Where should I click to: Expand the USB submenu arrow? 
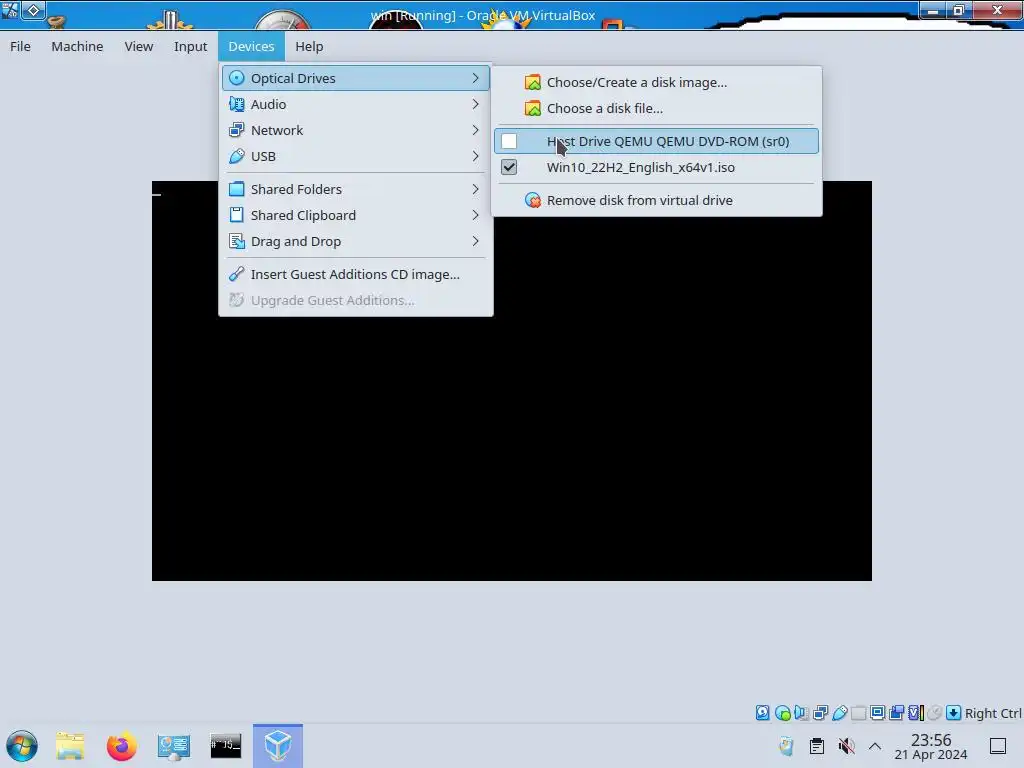tap(475, 156)
